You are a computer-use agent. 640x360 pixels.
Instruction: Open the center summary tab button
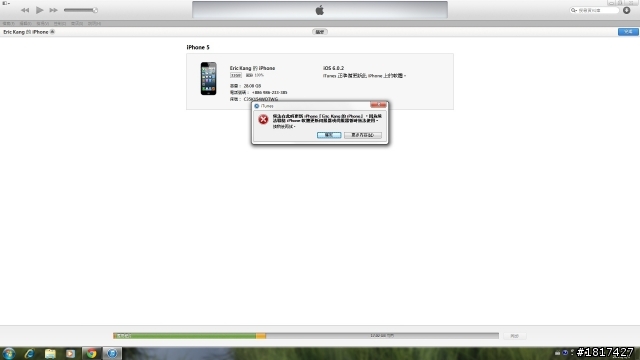(320, 32)
